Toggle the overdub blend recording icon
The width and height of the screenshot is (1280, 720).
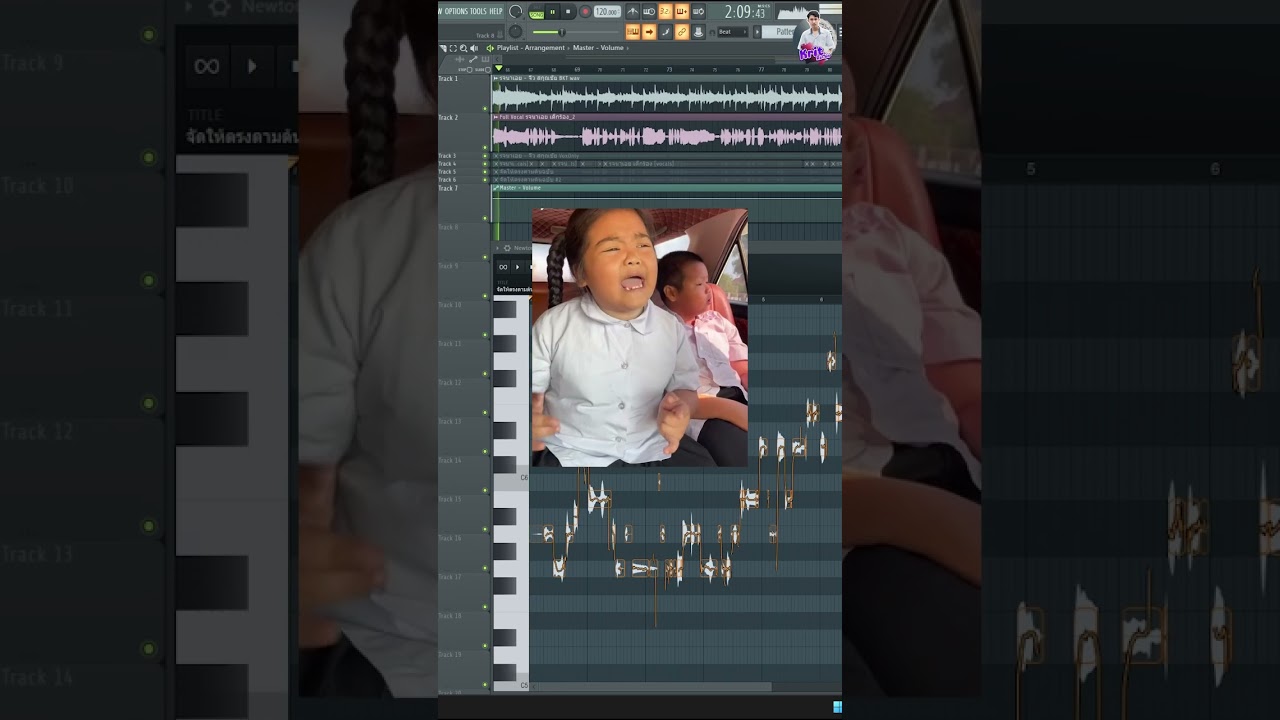(x=682, y=12)
